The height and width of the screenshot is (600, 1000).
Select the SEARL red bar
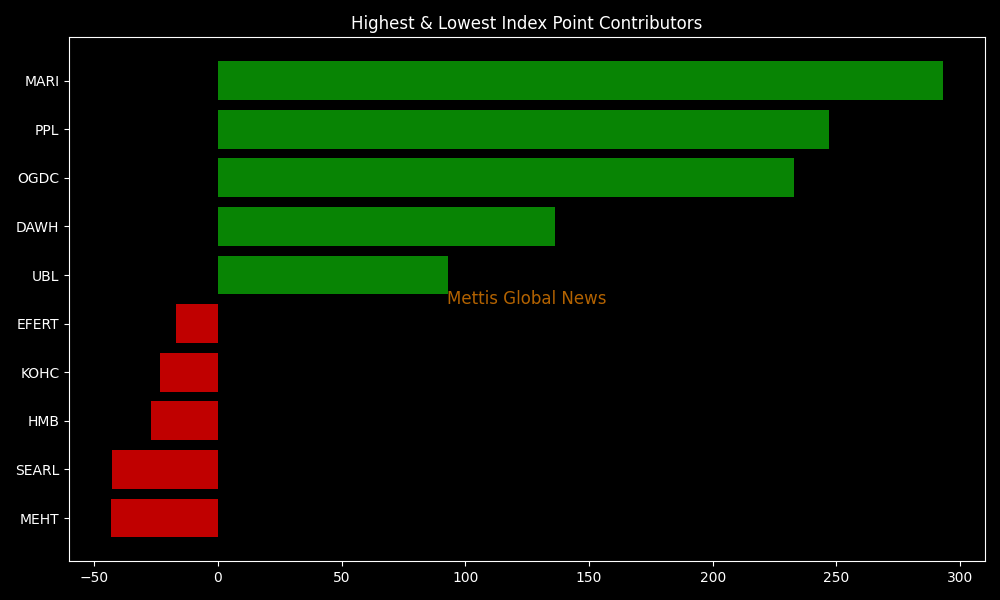click(x=165, y=470)
